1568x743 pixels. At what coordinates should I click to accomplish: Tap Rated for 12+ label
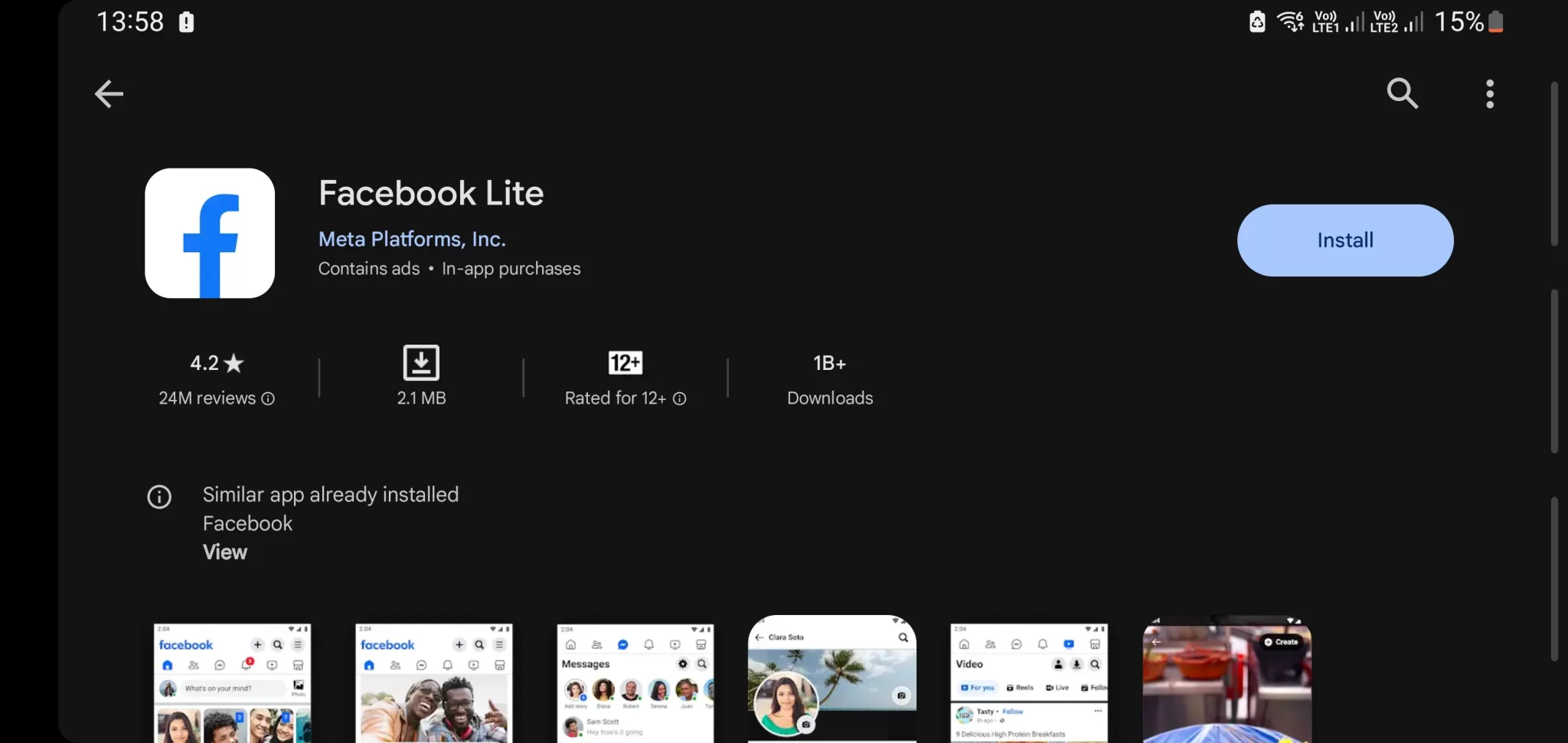pyautogui.click(x=616, y=398)
